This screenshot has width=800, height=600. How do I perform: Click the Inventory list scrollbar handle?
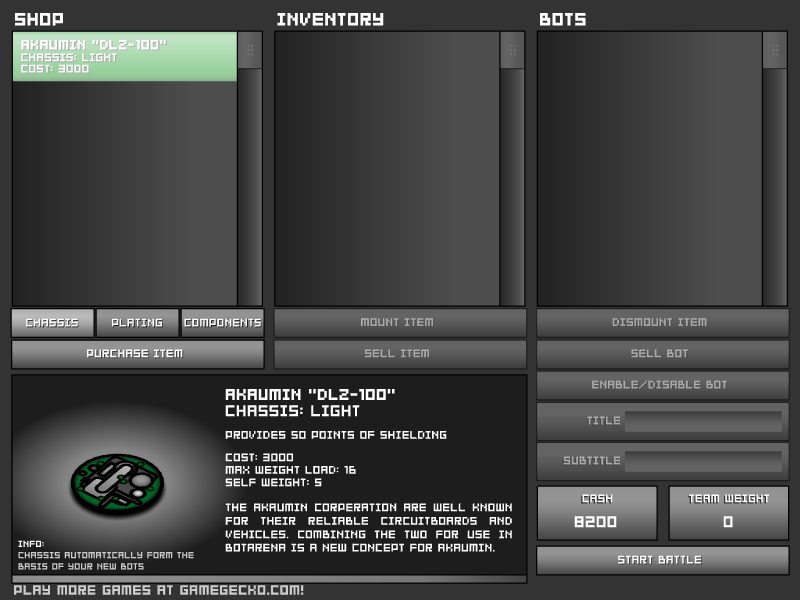(x=512, y=50)
